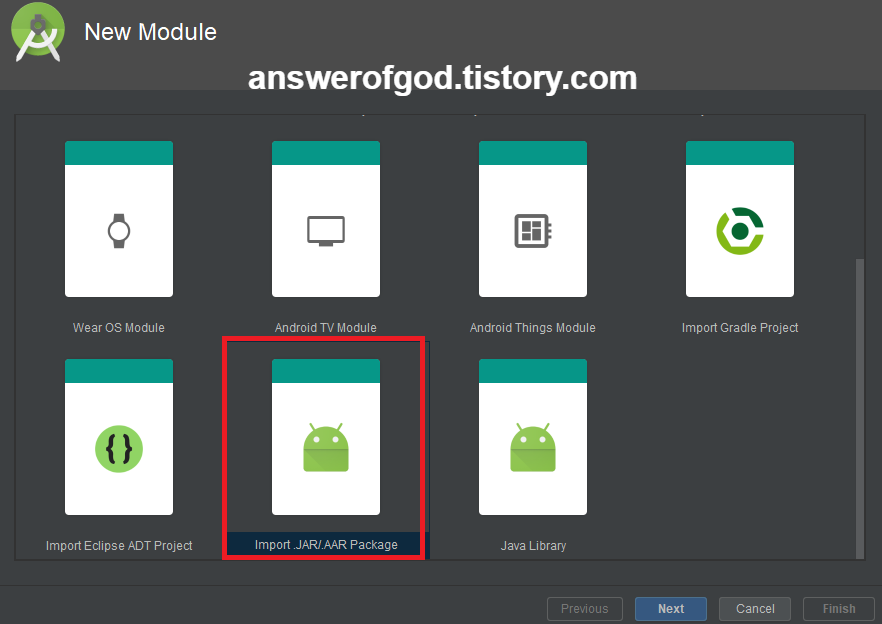Click the Import Gradle Project label
Image resolution: width=882 pixels, height=624 pixels.
pyautogui.click(x=740, y=327)
